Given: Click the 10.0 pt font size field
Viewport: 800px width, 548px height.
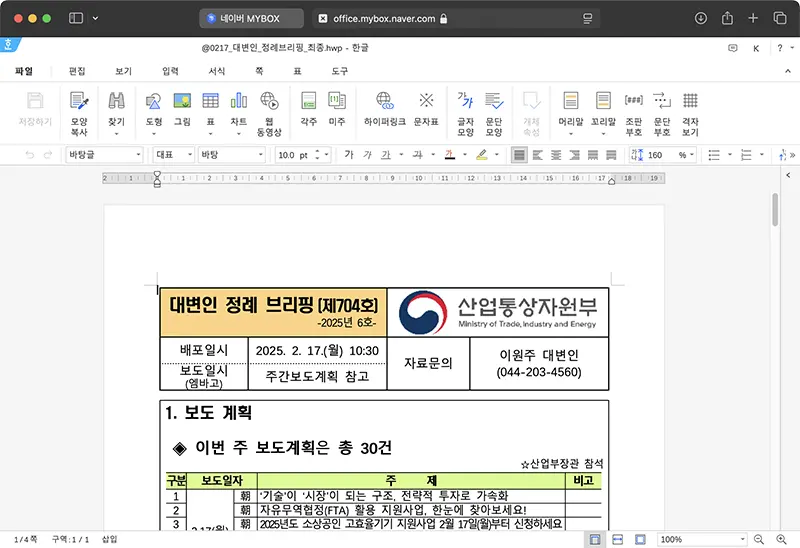Looking at the screenshot, I should point(293,155).
